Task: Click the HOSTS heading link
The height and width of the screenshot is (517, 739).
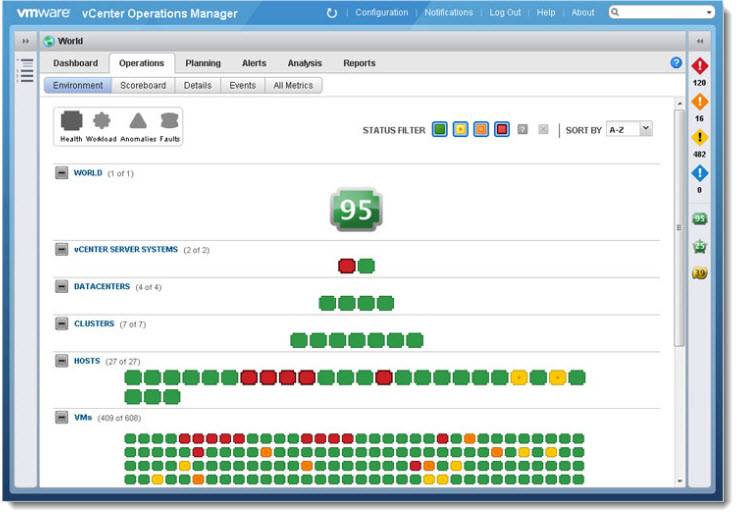Action: pos(87,361)
